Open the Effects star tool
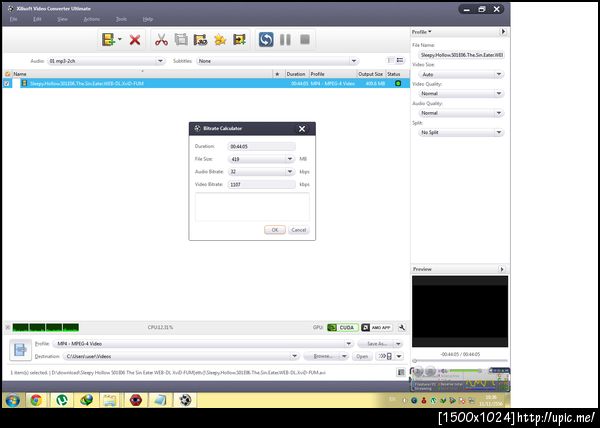 click(x=220, y=39)
